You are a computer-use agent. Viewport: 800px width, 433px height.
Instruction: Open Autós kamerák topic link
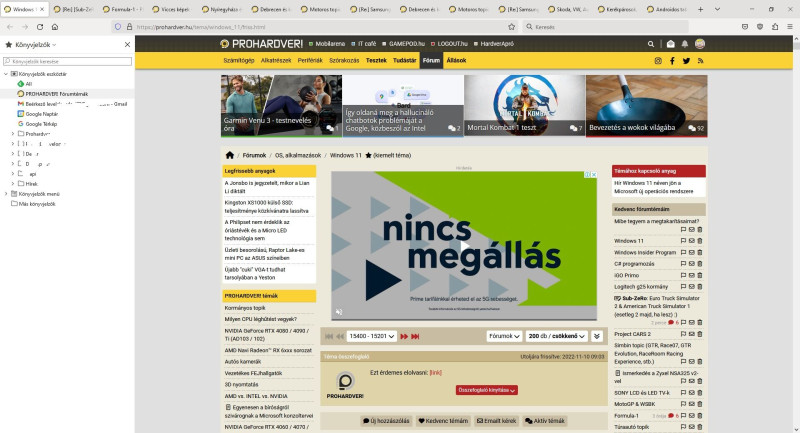[243, 362]
